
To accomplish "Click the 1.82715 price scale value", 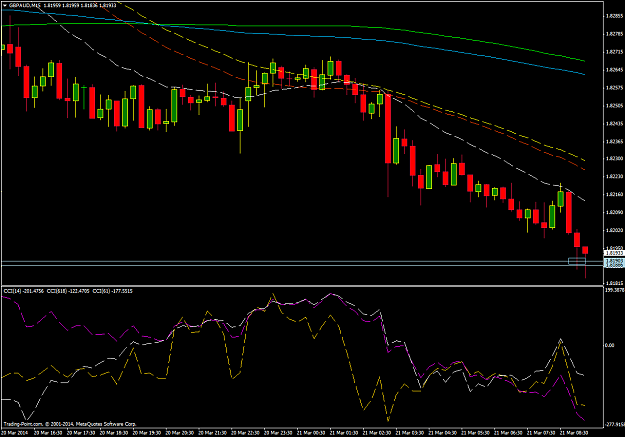I will pyautogui.click(x=614, y=52).
